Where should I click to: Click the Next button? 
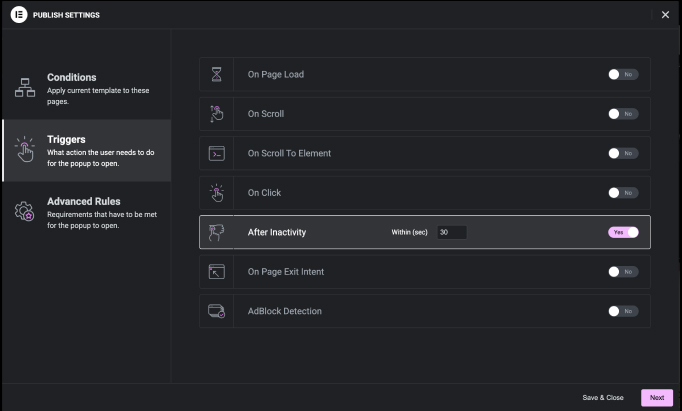click(x=656, y=397)
